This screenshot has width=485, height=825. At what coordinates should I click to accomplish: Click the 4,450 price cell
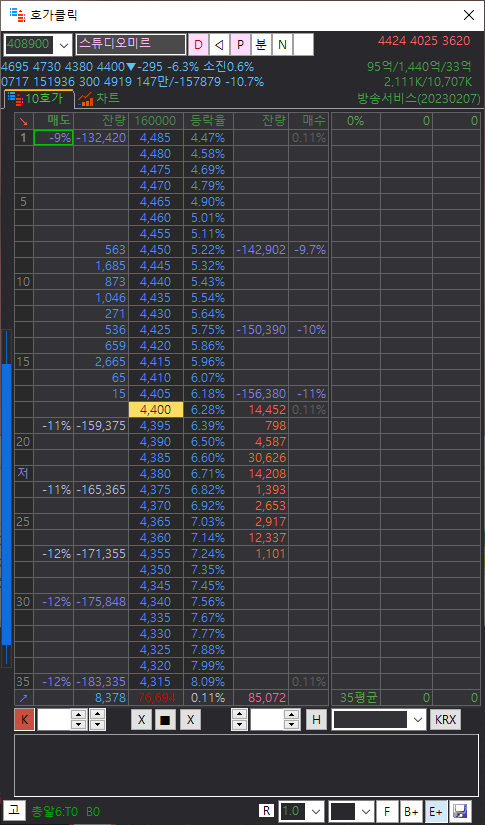point(156,250)
